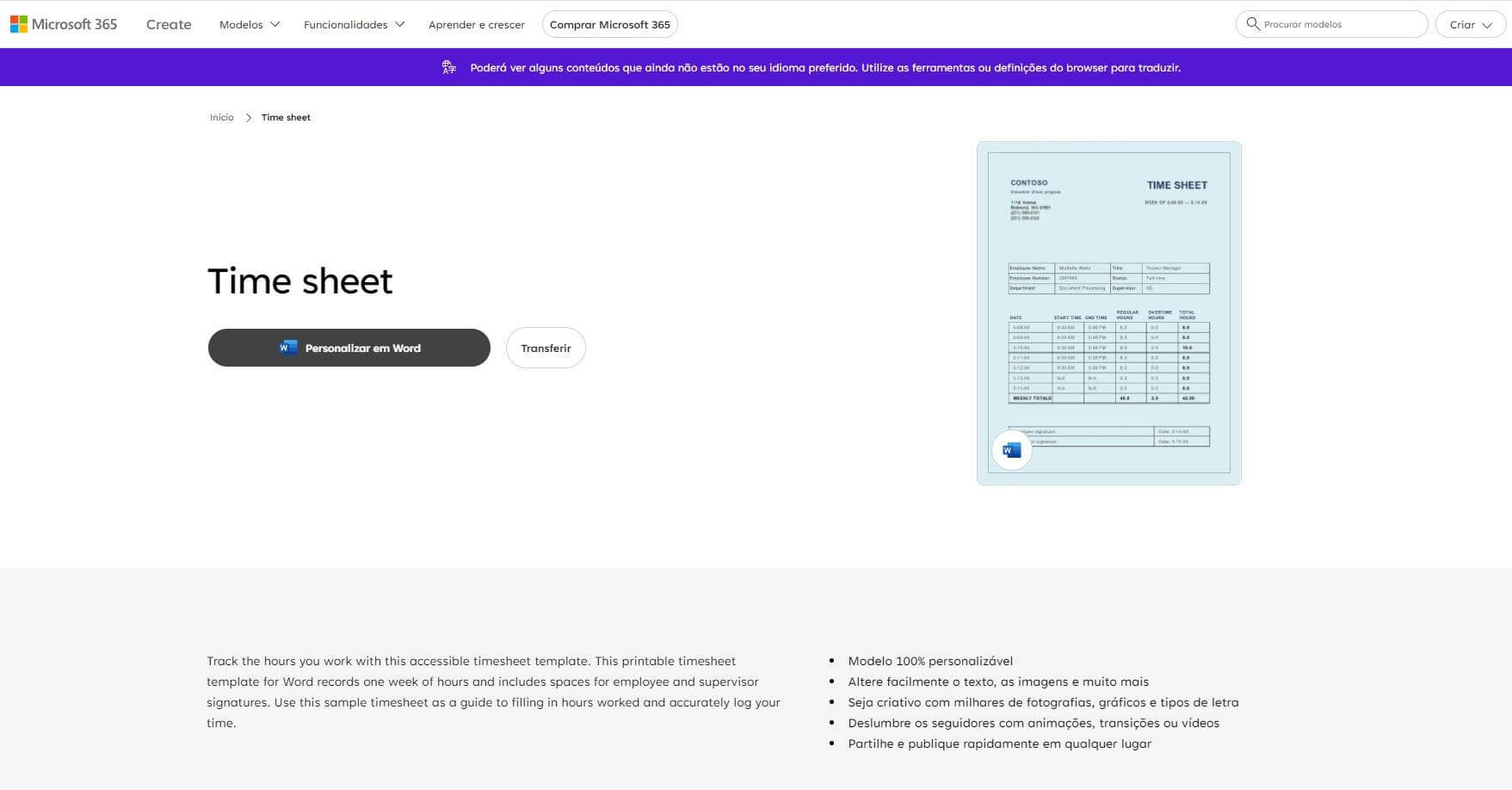Click the Transferir button
Screen dimensions: 1512x790
tap(546, 348)
